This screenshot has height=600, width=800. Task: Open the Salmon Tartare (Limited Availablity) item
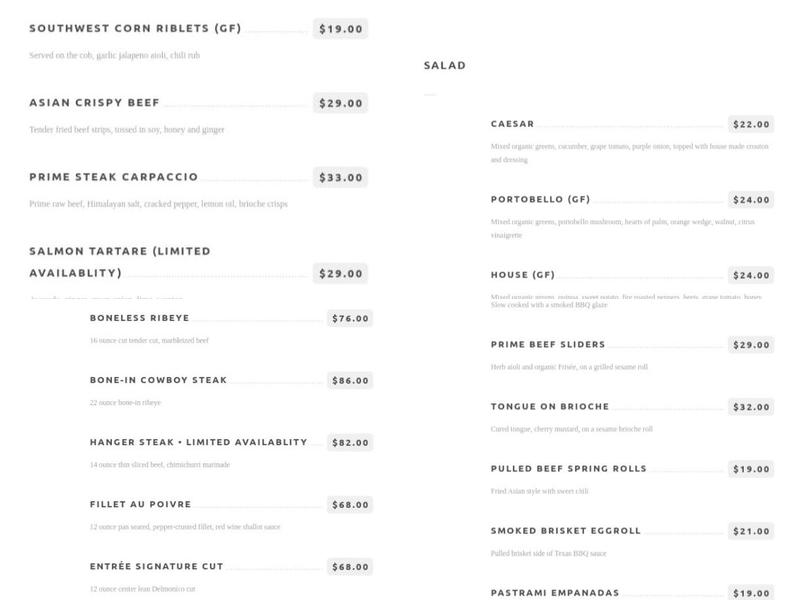click(x=120, y=262)
